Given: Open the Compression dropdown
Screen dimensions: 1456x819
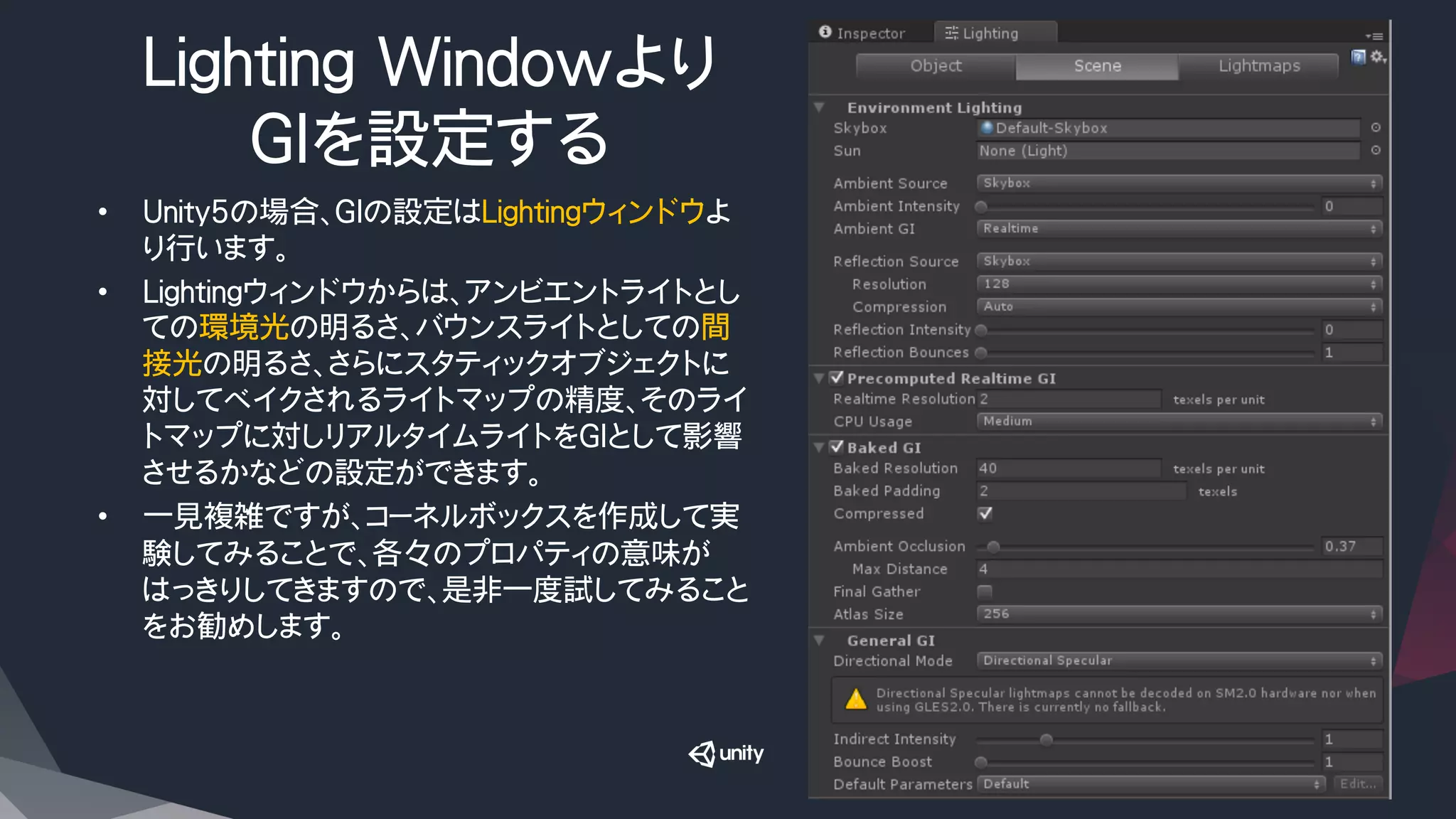Looking at the screenshot, I should pyautogui.click(x=1179, y=306).
